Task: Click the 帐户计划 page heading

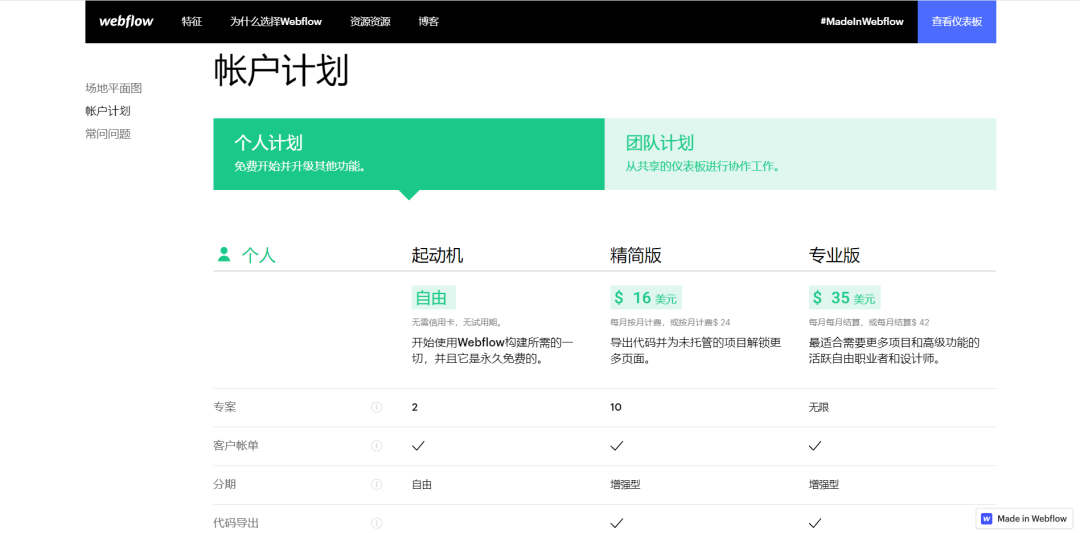Action: tap(281, 71)
